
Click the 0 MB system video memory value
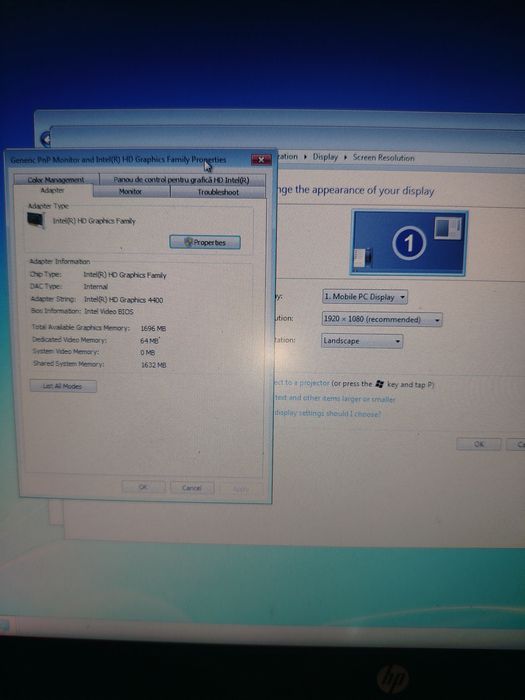(x=147, y=353)
